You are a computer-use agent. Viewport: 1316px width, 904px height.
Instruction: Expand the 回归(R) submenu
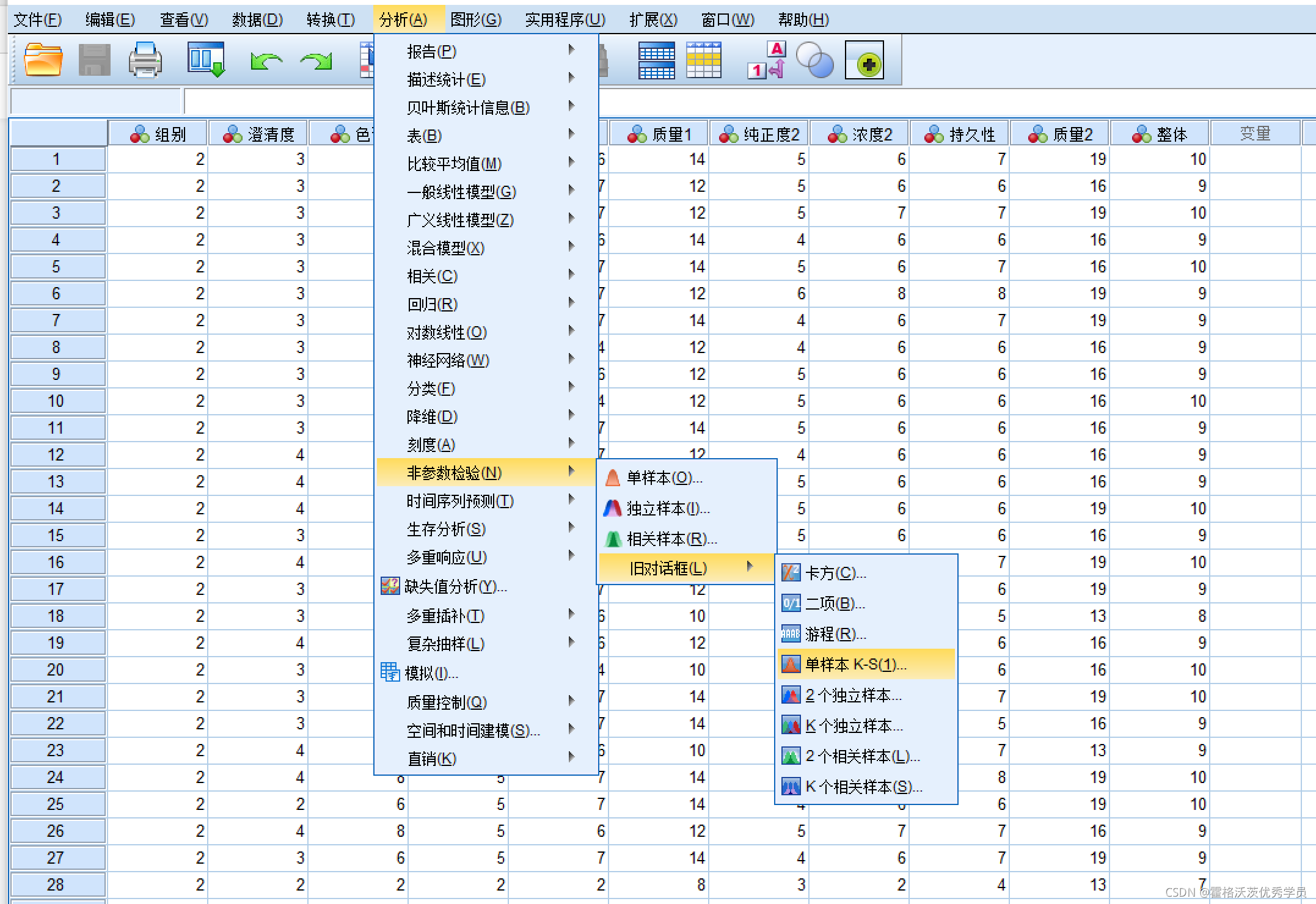432,304
